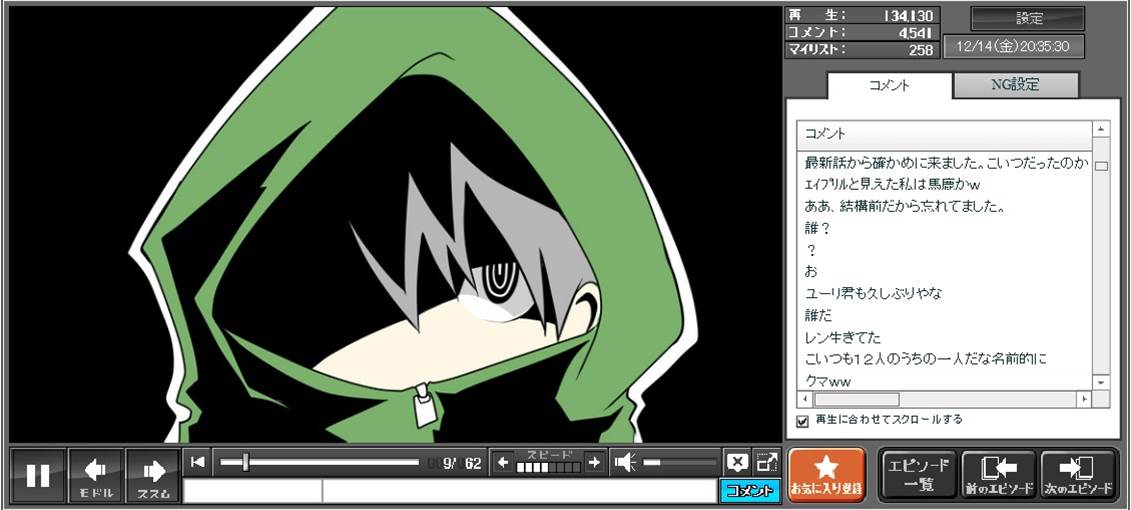This screenshot has height=510, width=1131.
Task: Decrease playback speed with left arrow
Action: [503, 462]
